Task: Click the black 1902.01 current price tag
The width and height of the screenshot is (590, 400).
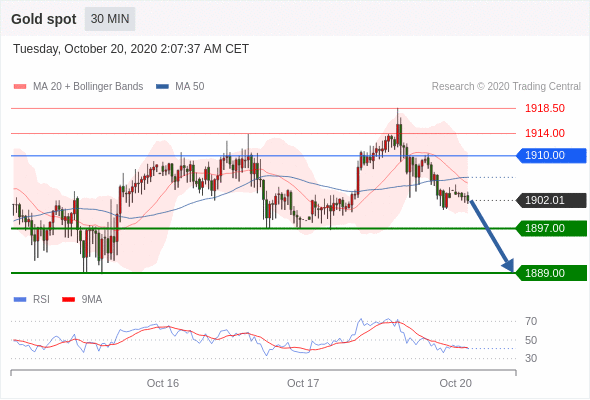Action: pyautogui.click(x=551, y=200)
